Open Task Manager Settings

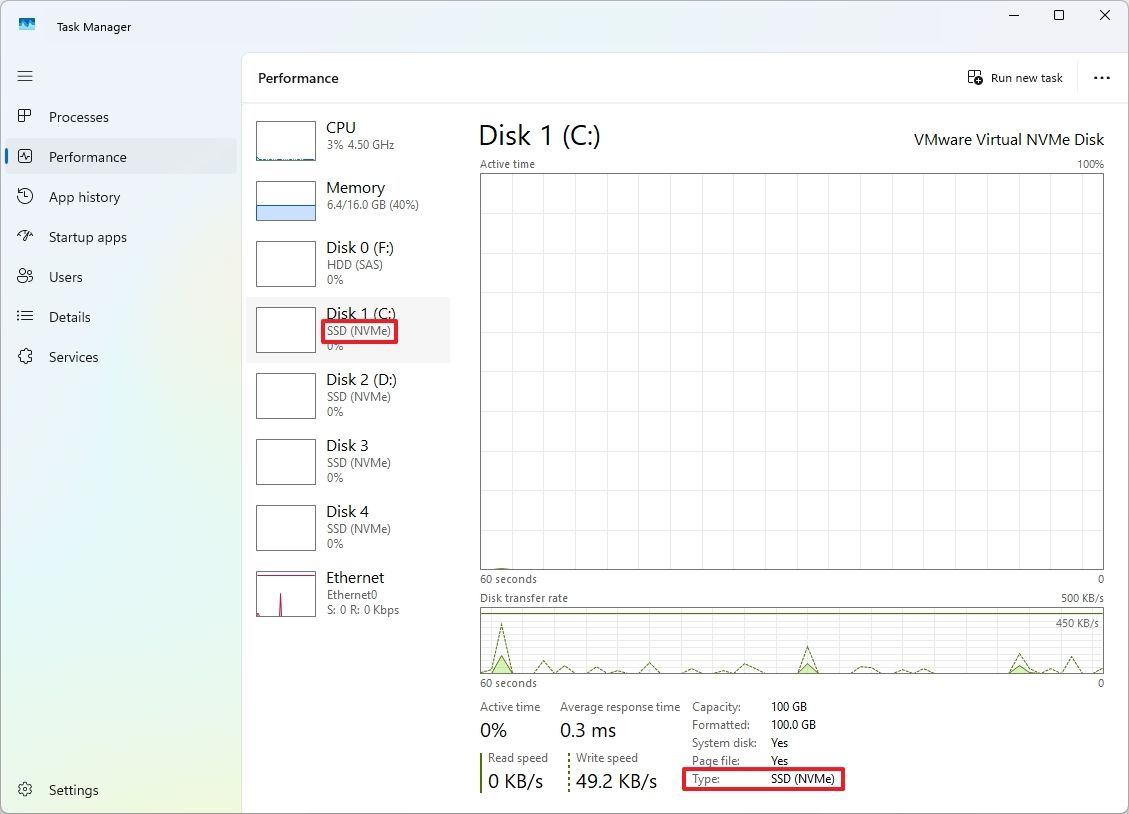pyautogui.click(x=73, y=790)
